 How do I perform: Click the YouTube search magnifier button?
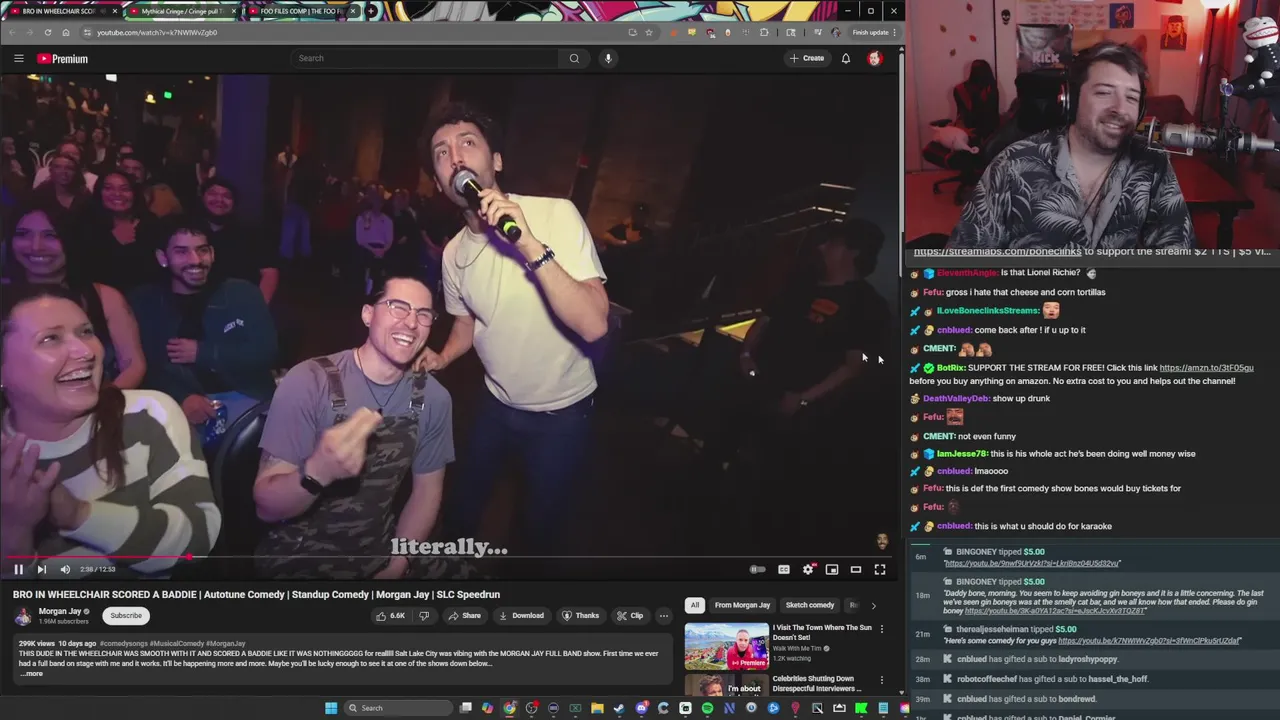(x=574, y=58)
